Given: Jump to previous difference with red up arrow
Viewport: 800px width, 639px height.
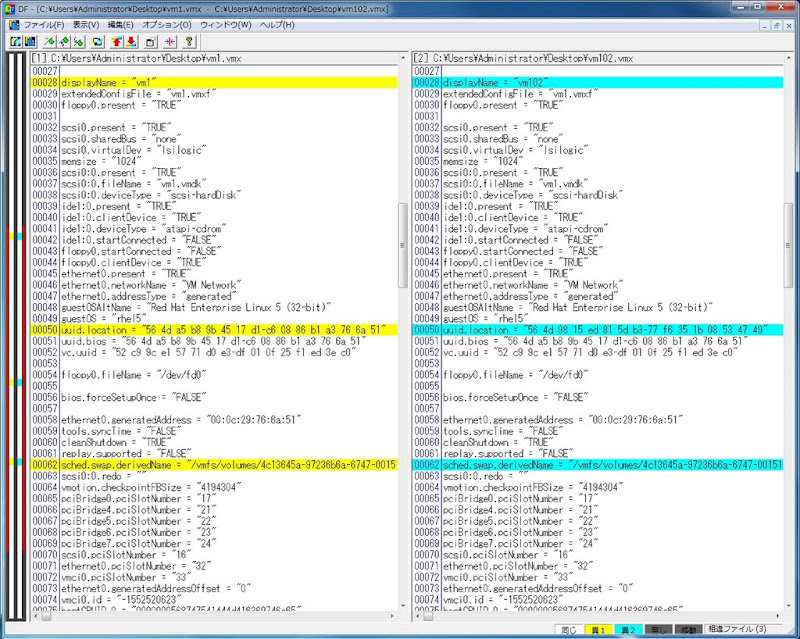Looking at the screenshot, I should pos(117,42).
